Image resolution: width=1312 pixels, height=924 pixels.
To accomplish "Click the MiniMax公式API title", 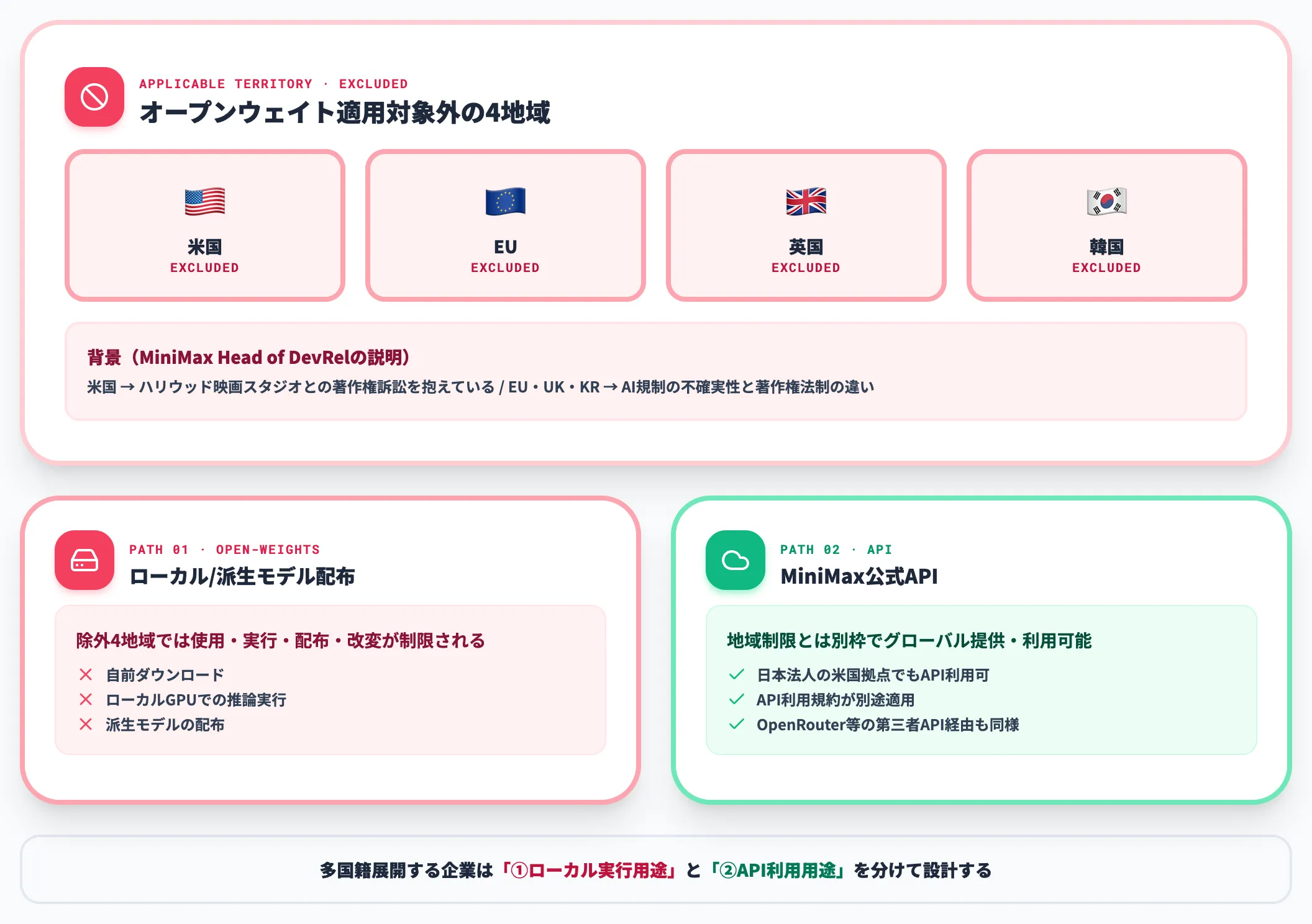I will pyautogui.click(x=859, y=576).
